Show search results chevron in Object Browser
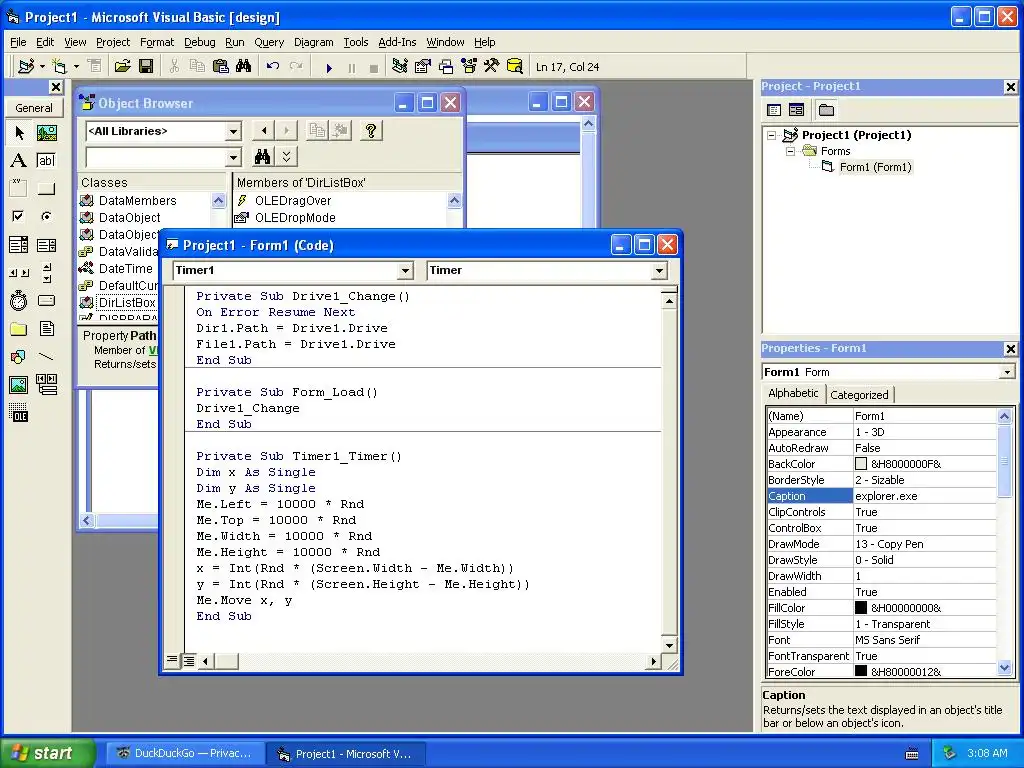This screenshot has width=1024, height=768. (287, 156)
